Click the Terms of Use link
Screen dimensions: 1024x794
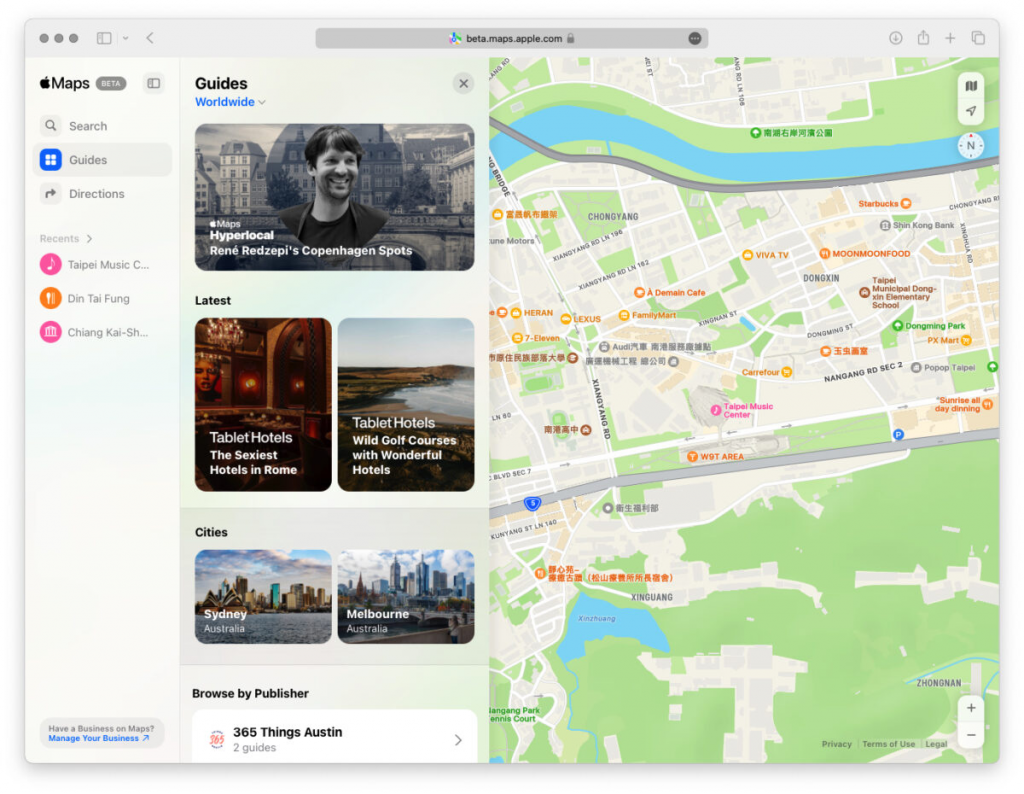coord(888,744)
